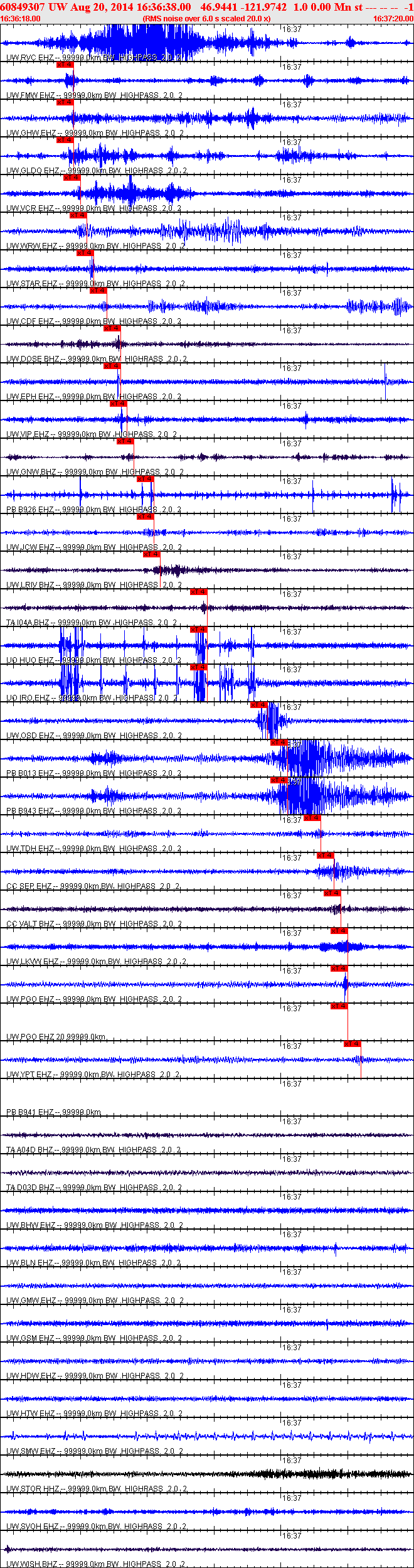Click the RMS noise scaling note
The height and width of the screenshot is (1568, 414).
(207, 19)
